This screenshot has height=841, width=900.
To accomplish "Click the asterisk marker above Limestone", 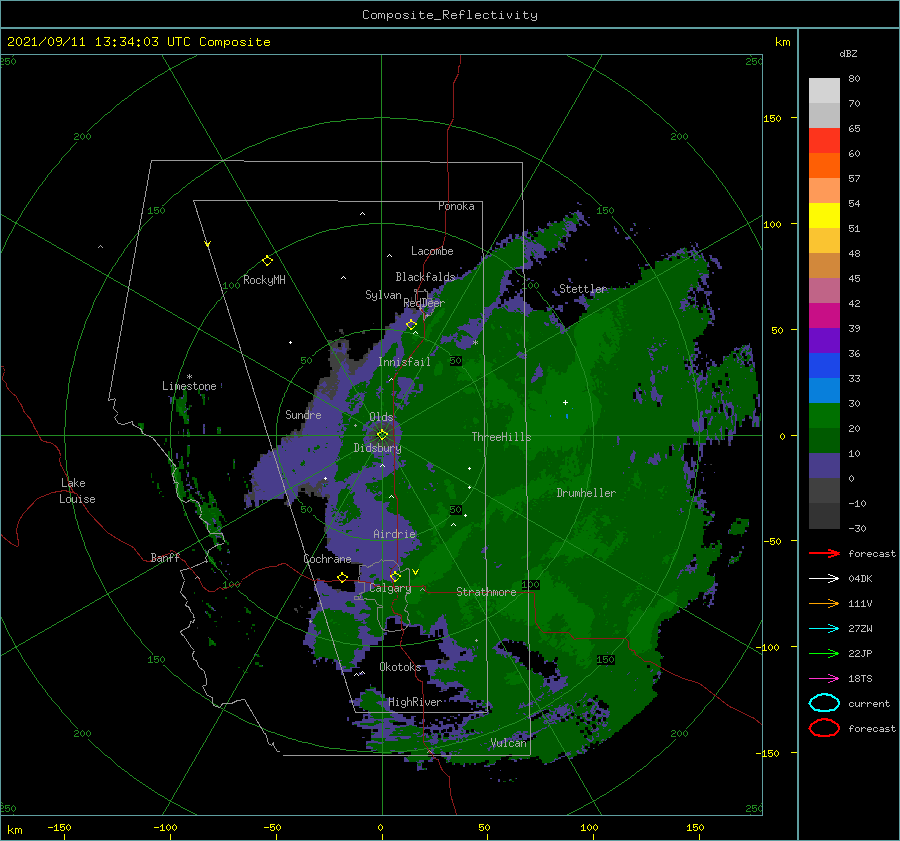I will 189,377.
